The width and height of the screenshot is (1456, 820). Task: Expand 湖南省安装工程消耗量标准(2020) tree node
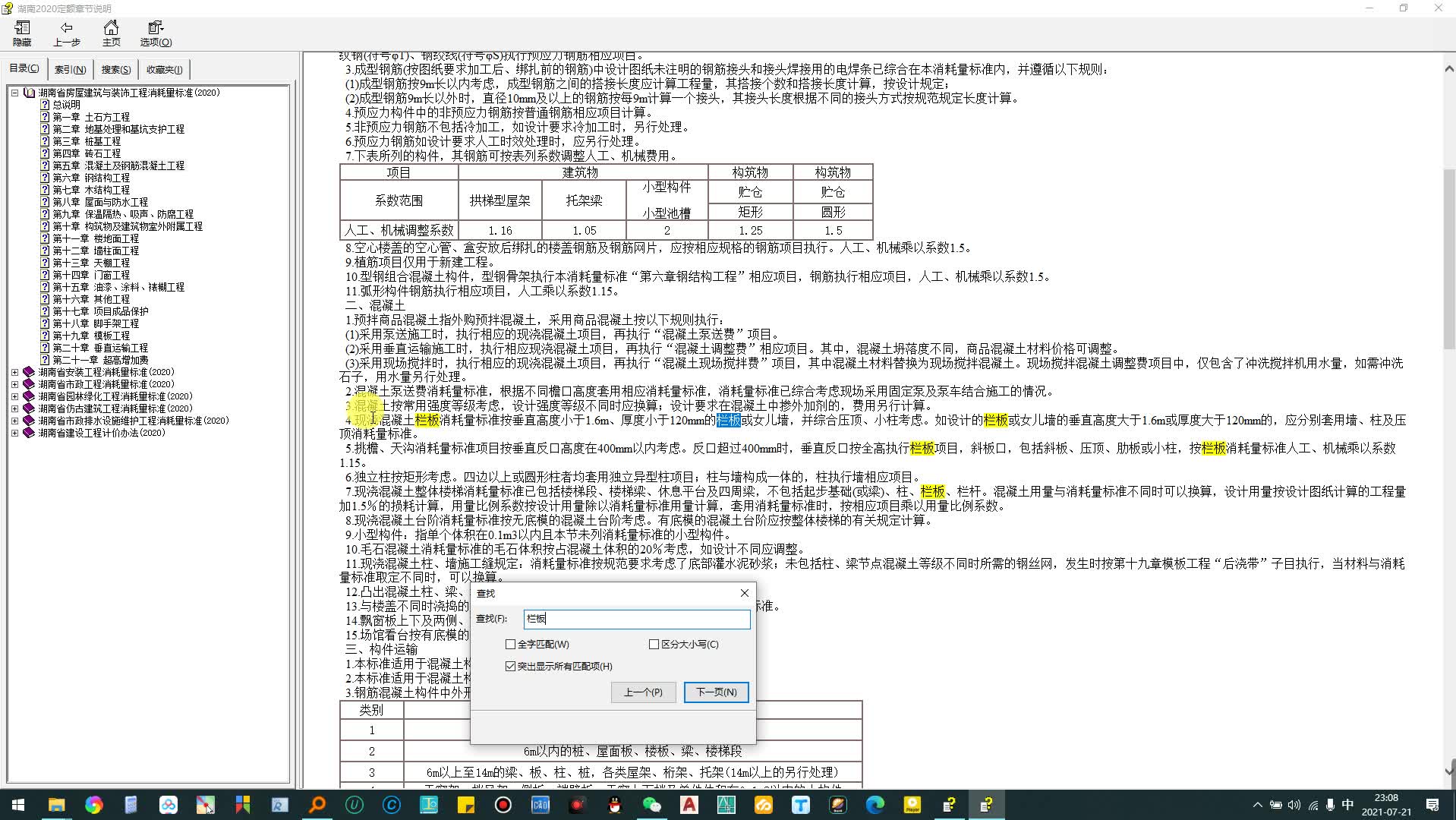coord(14,372)
